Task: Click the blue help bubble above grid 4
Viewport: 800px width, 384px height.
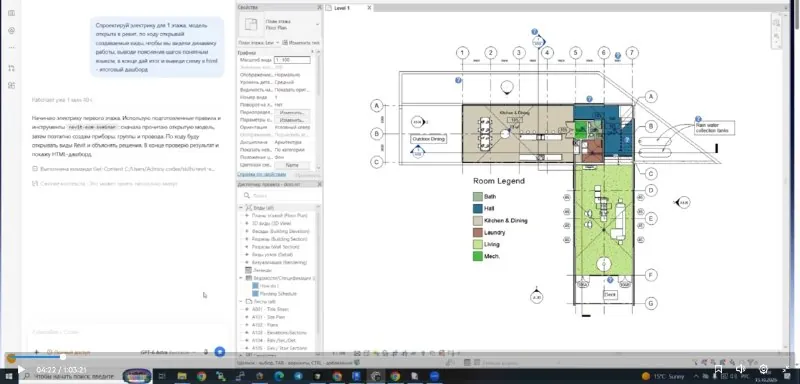Action: pos(534,32)
